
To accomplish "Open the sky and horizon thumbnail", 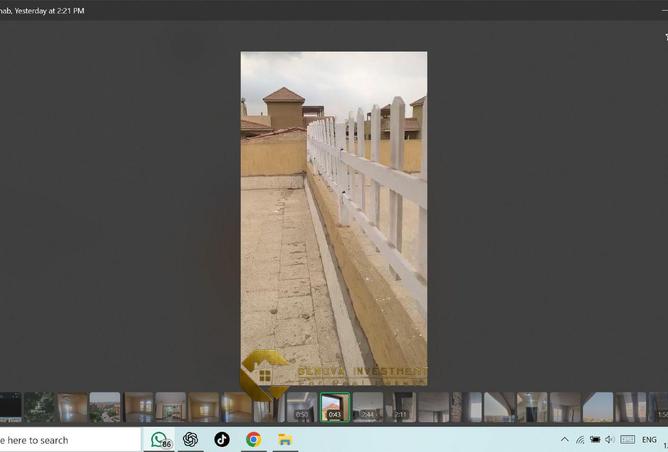I will click(x=598, y=407).
